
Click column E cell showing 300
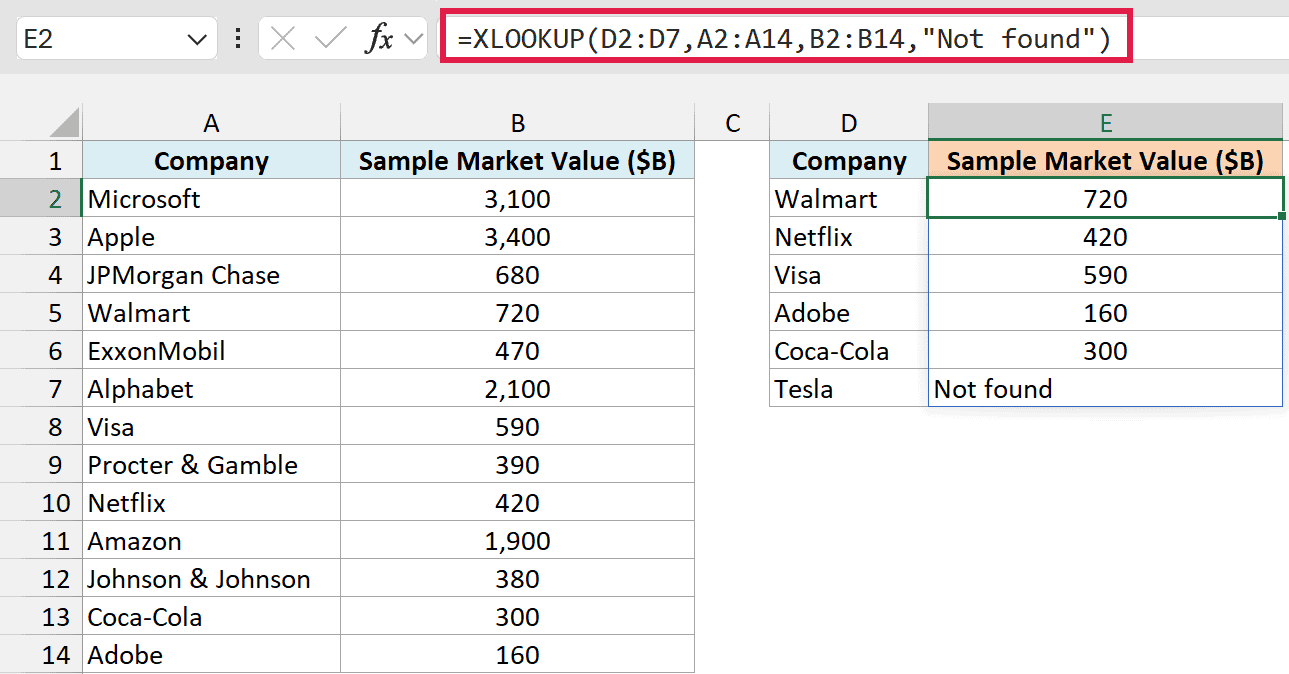click(1105, 351)
